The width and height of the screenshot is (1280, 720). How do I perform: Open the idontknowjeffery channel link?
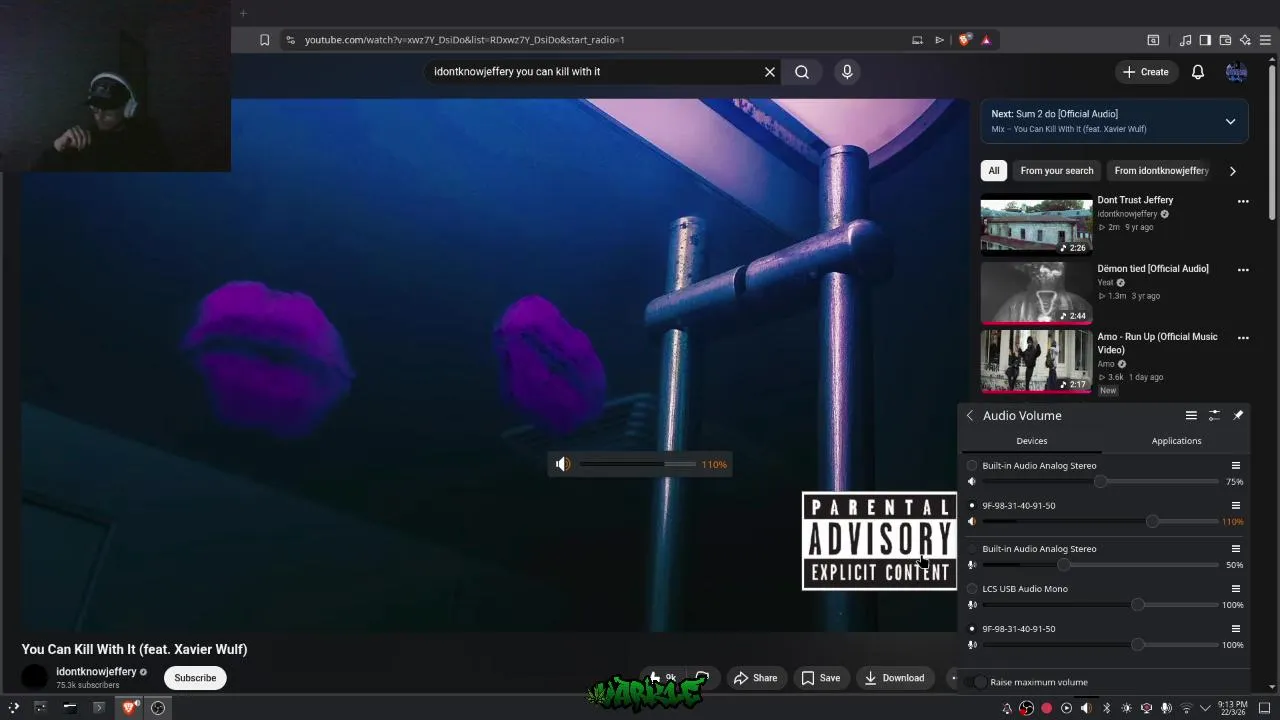point(96,672)
